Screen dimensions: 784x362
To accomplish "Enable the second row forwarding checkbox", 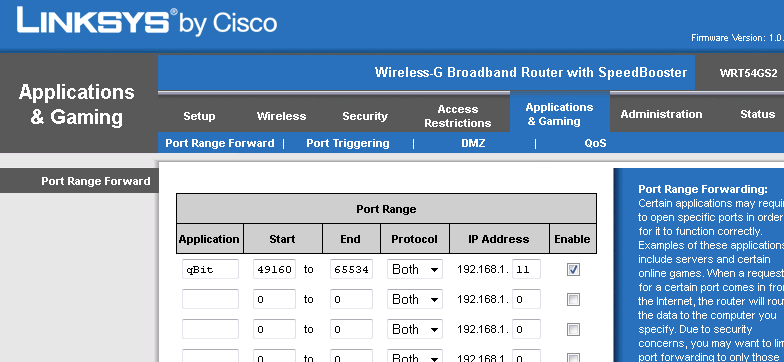I will 574,300.
